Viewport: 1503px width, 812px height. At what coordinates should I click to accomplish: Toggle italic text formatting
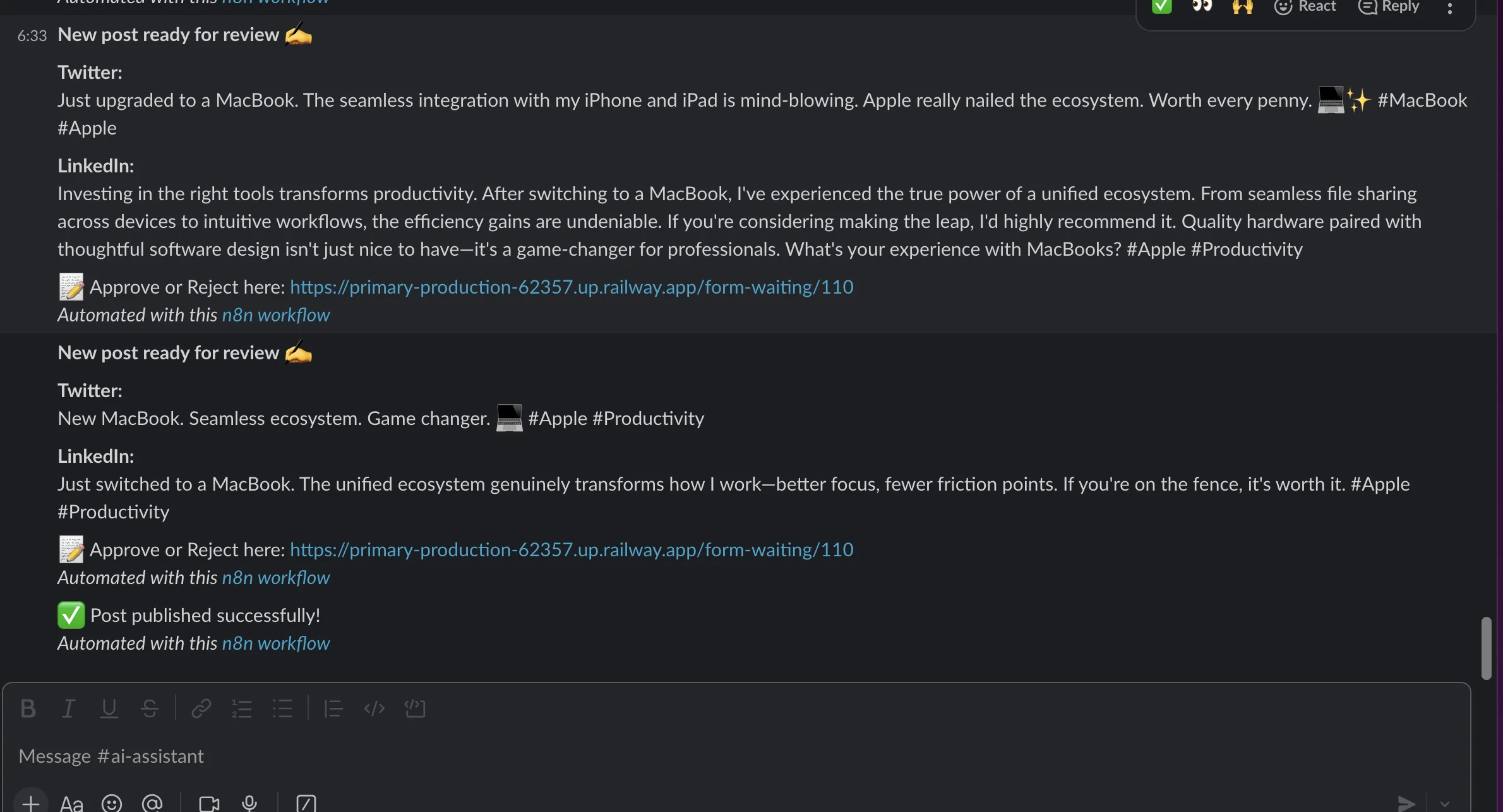[x=68, y=708]
